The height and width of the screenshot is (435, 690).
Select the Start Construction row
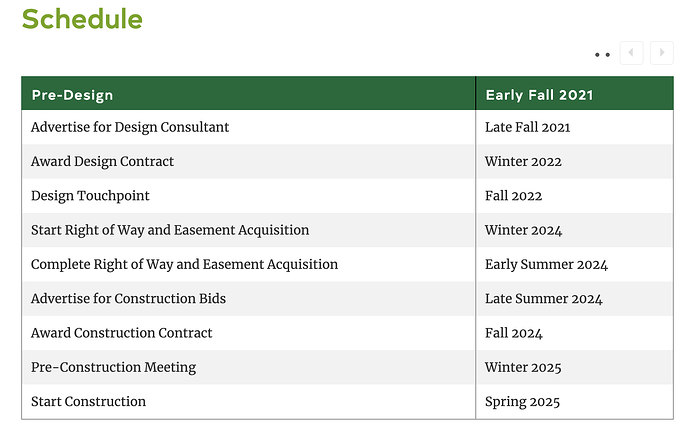point(347,402)
